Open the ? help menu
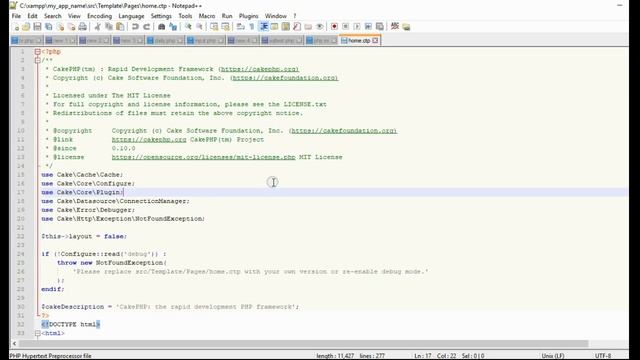The image size is (640, 360). click(x=295, y=16)
